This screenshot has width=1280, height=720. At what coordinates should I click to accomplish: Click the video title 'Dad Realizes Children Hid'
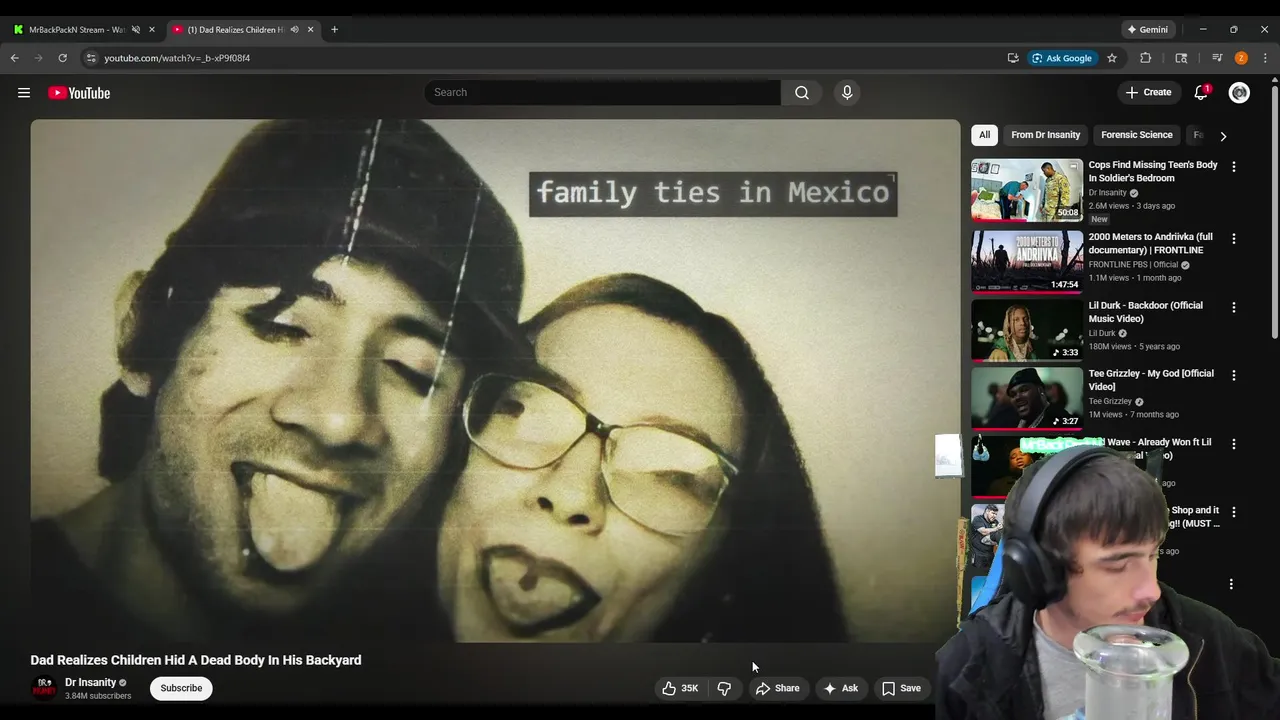(x=196, y=660)
